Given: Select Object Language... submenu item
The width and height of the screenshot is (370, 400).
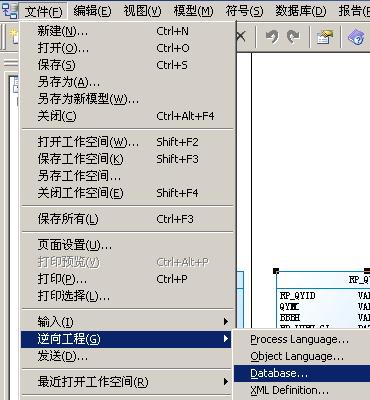Looking at the screenshot, I should click(302, 357).
